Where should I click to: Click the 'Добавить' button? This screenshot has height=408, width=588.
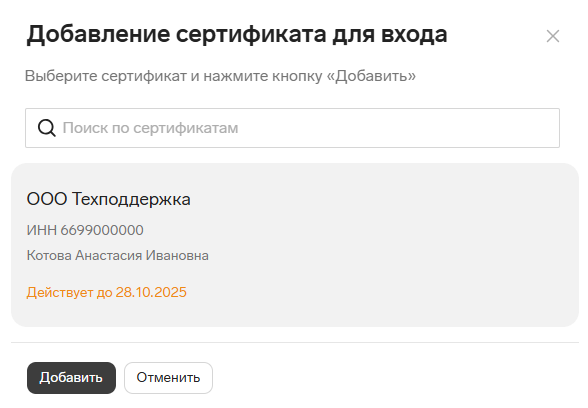(x=71, y=378)
